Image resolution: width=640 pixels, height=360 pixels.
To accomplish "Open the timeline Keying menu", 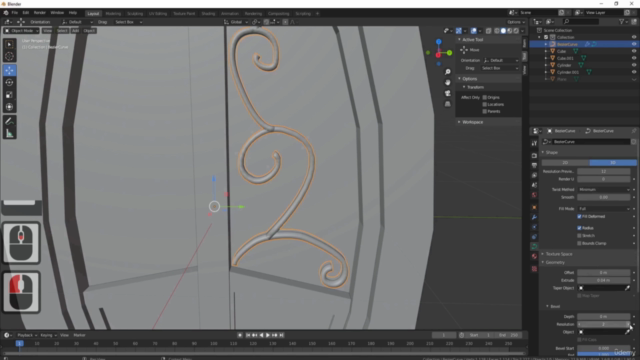I will coord(48,335).
